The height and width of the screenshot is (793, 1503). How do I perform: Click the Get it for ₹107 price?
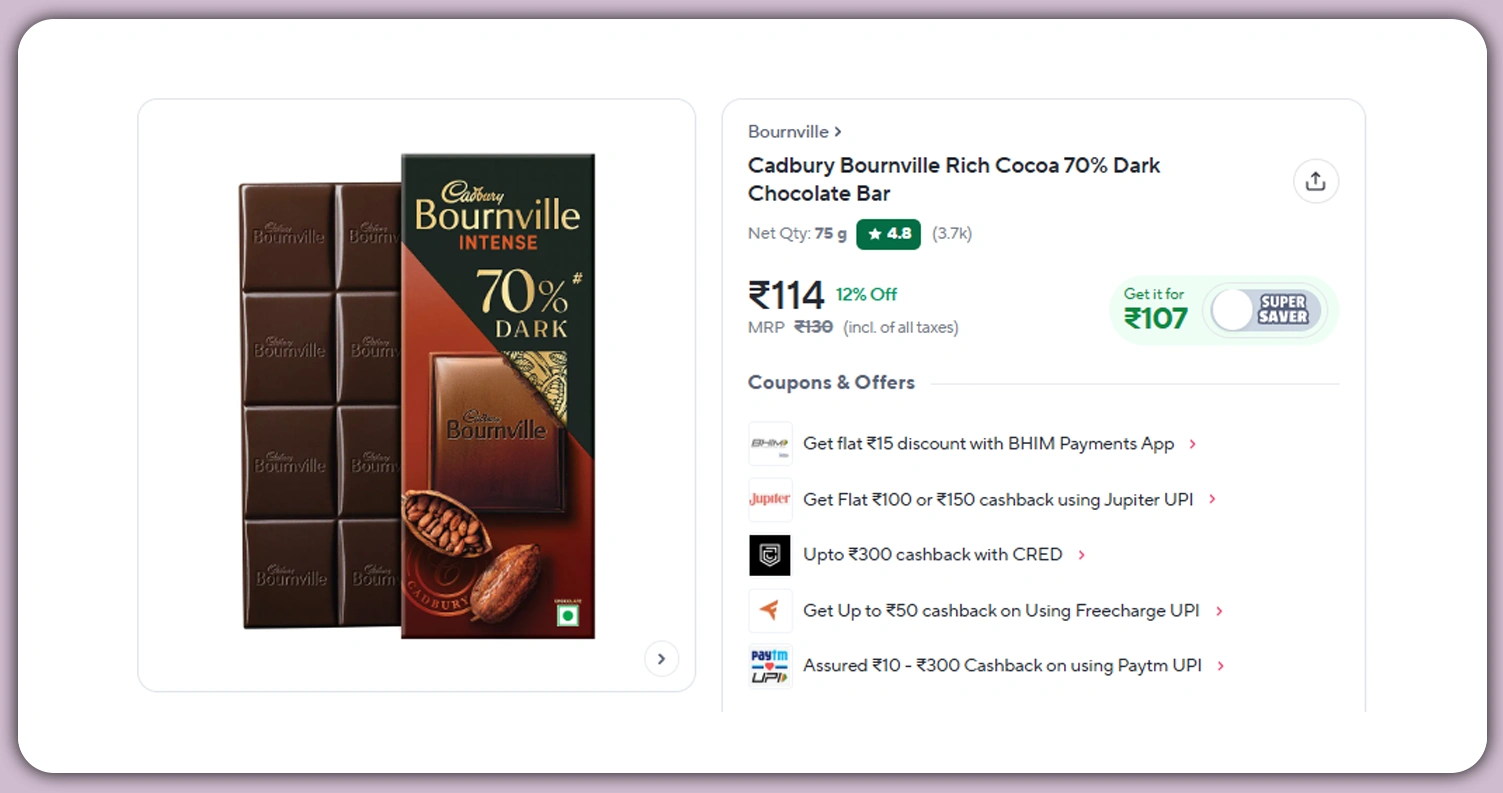point(1155,310)
